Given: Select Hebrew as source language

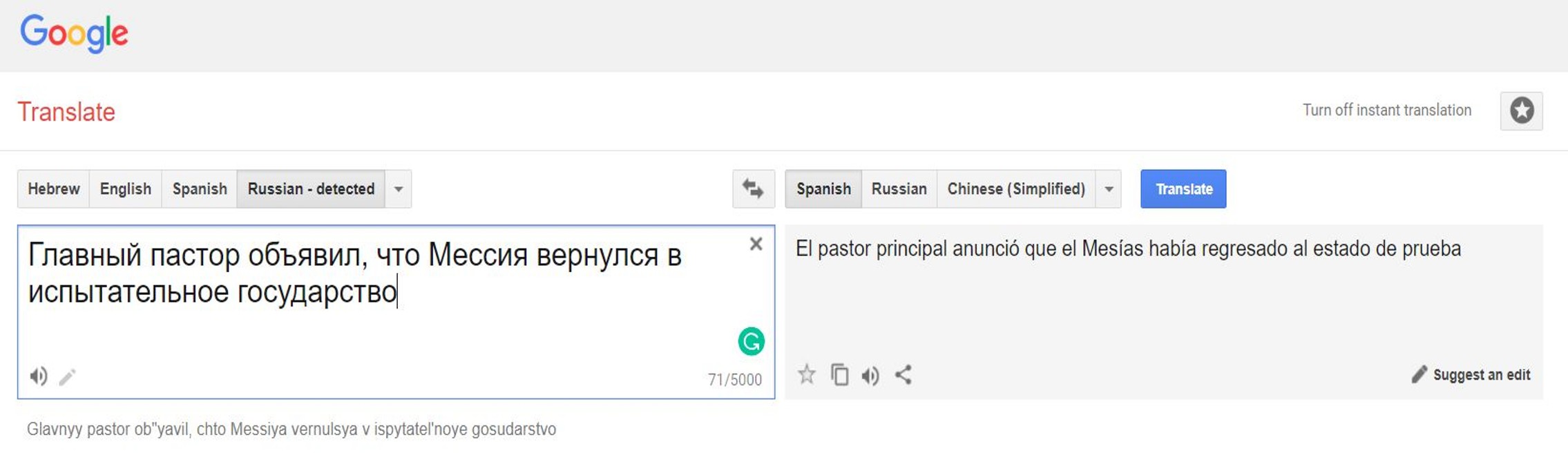Looking at the screenshot, I should 54,189.
